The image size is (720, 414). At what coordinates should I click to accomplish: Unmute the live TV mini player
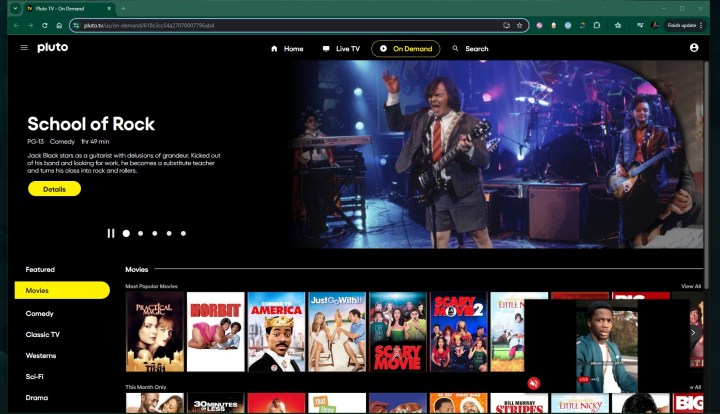point(534,383)
